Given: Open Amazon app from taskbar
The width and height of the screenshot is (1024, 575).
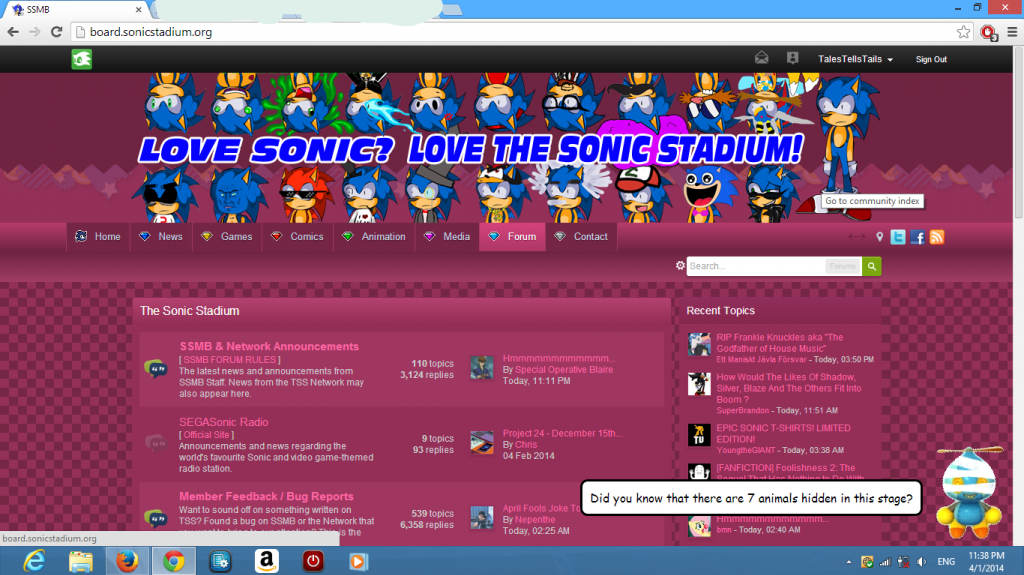Looking at the screenshot, I should pos(266,561).
